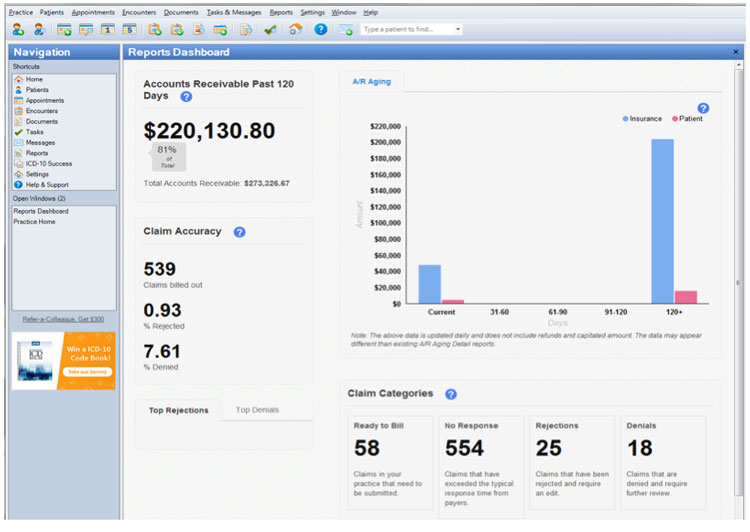750x532 pixels.
Task: Select the A/R Aging tab
Action: pos(372,81)
